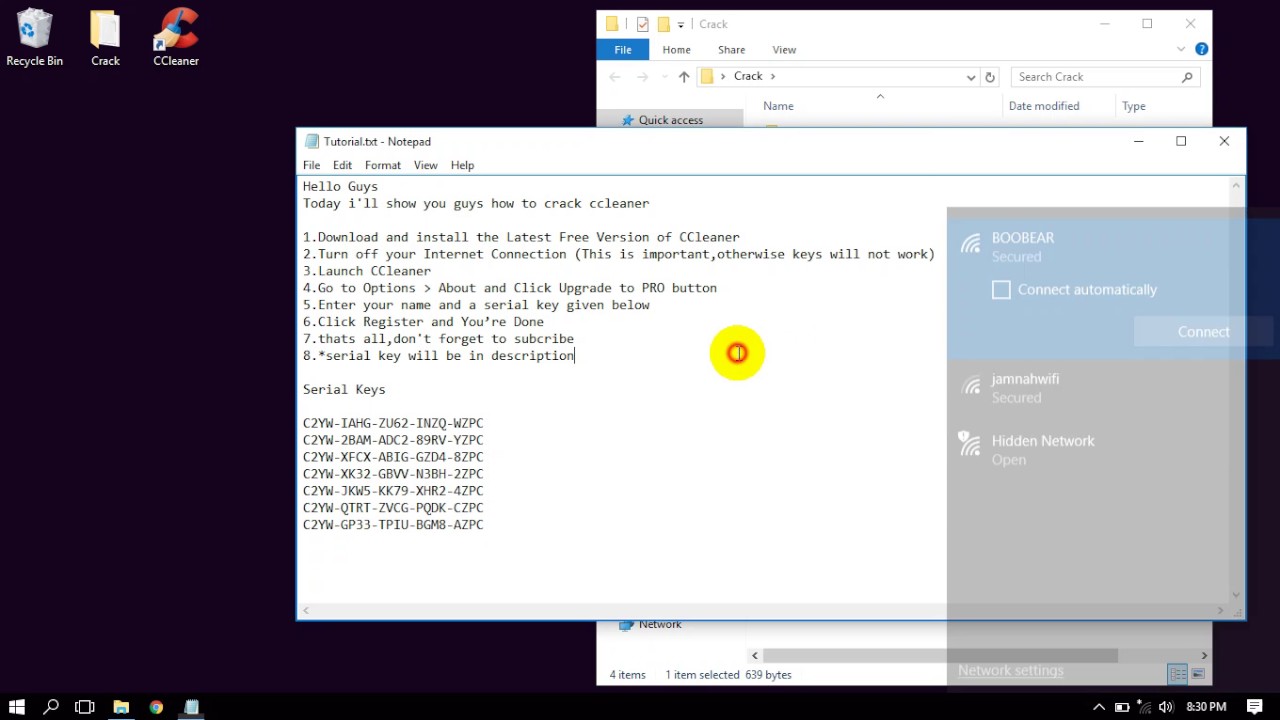Open Explorer Home ribbon tab

point(676,50)
